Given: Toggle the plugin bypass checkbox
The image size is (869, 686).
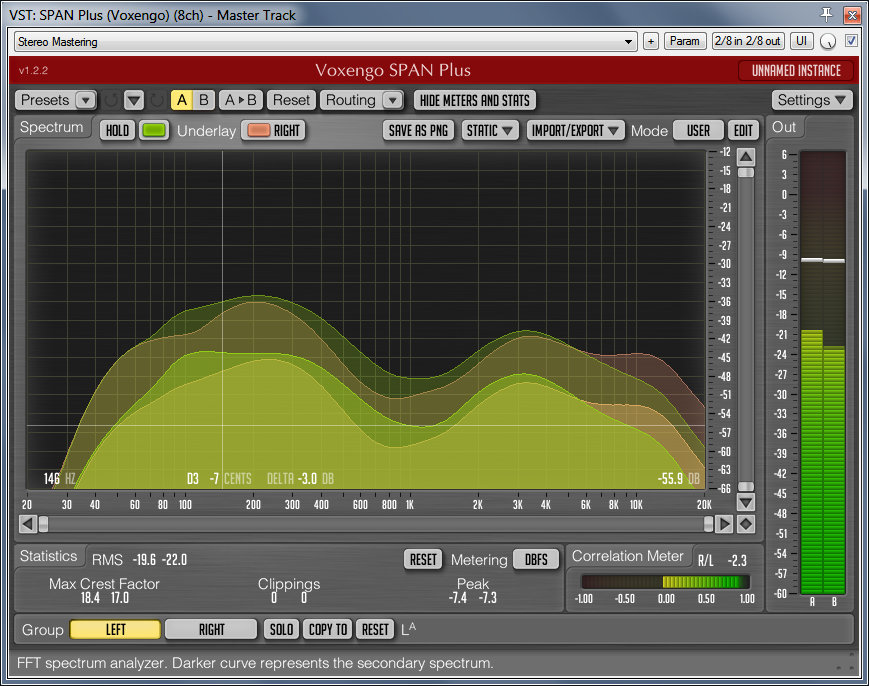Looking at the screenshot, I should tap(851, 41).
